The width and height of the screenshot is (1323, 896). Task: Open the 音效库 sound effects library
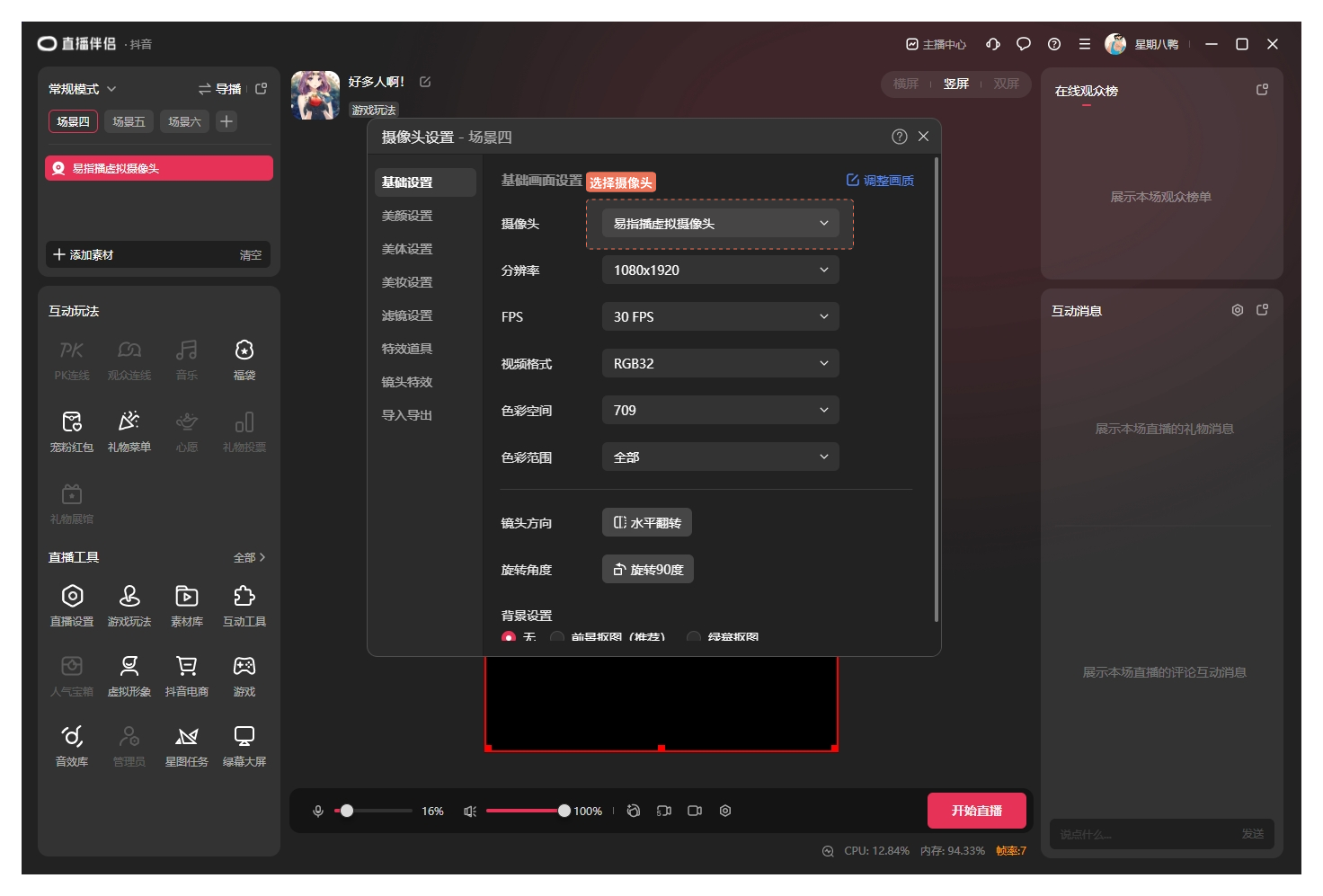click(72, 746)
